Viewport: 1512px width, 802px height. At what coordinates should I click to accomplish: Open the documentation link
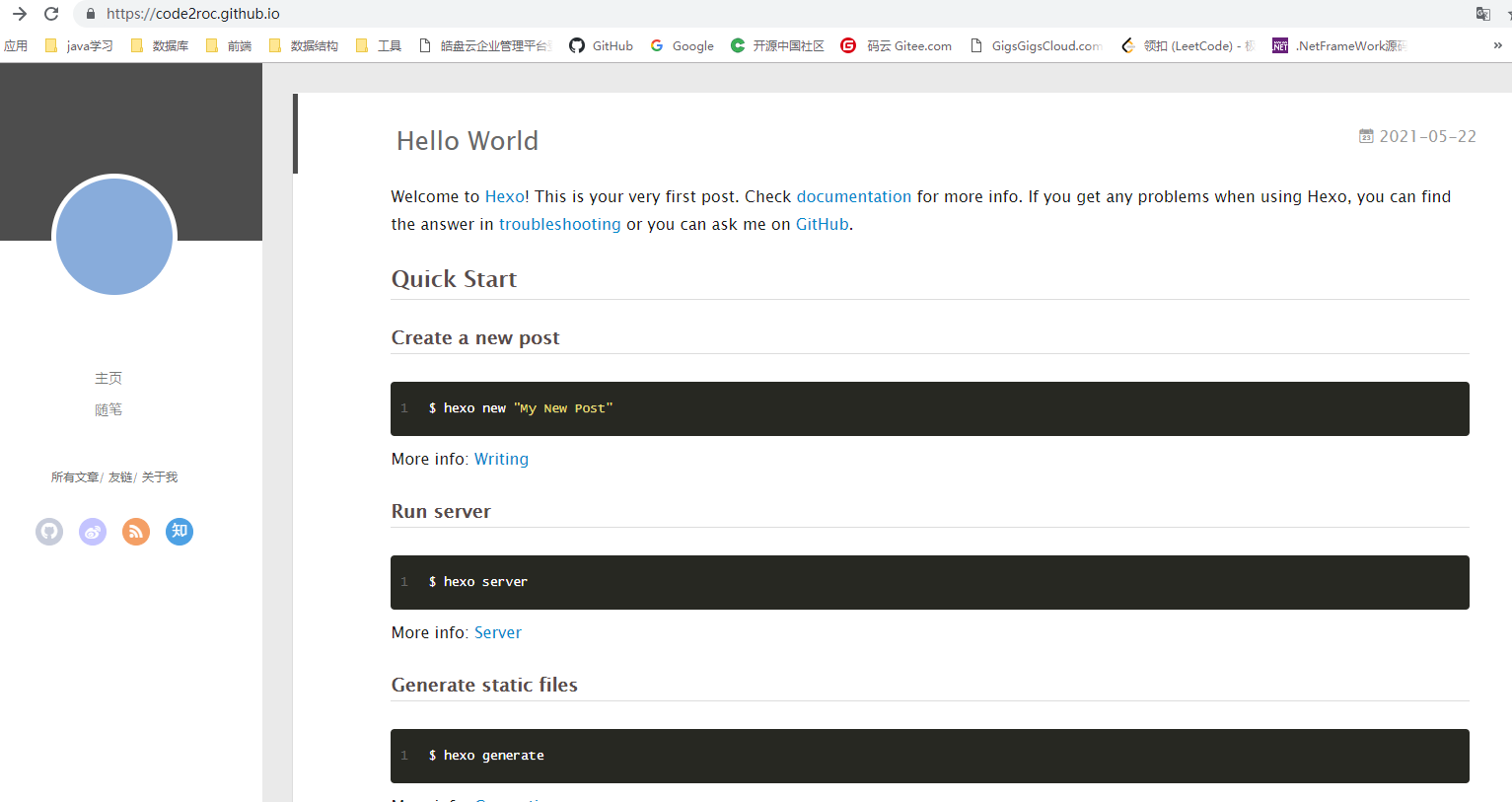click(x=853, y=196)
